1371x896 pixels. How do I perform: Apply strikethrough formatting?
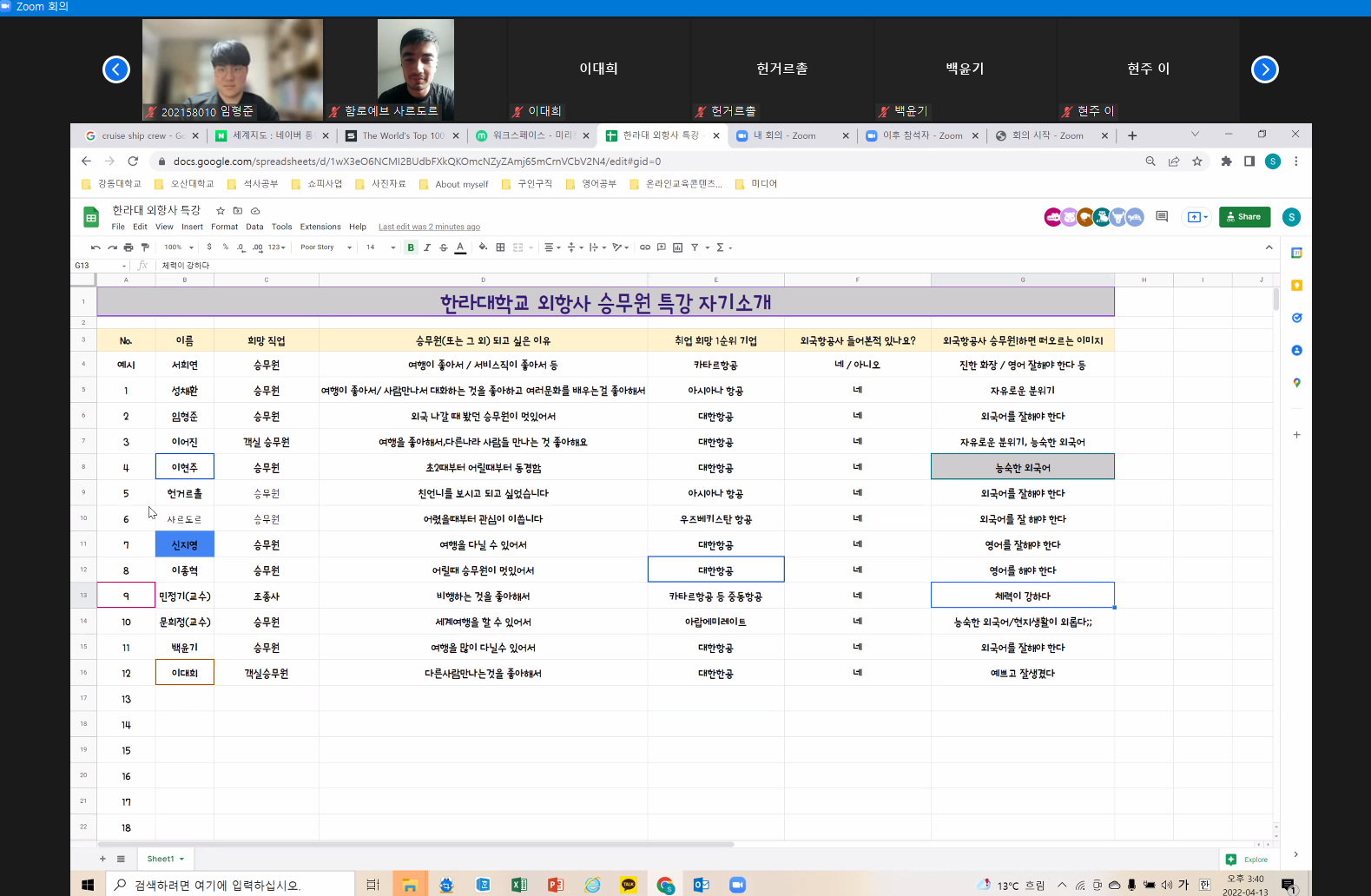pyautogui.click(x=444, y=247)
